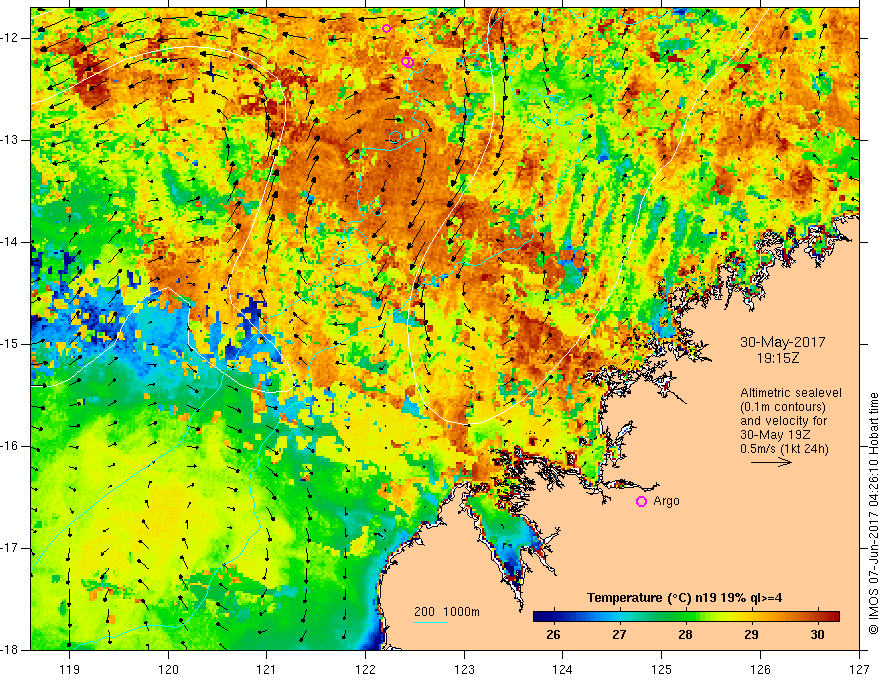
Task: Click longitude label '119' on the bottom axis
Action: click(70, 669)
